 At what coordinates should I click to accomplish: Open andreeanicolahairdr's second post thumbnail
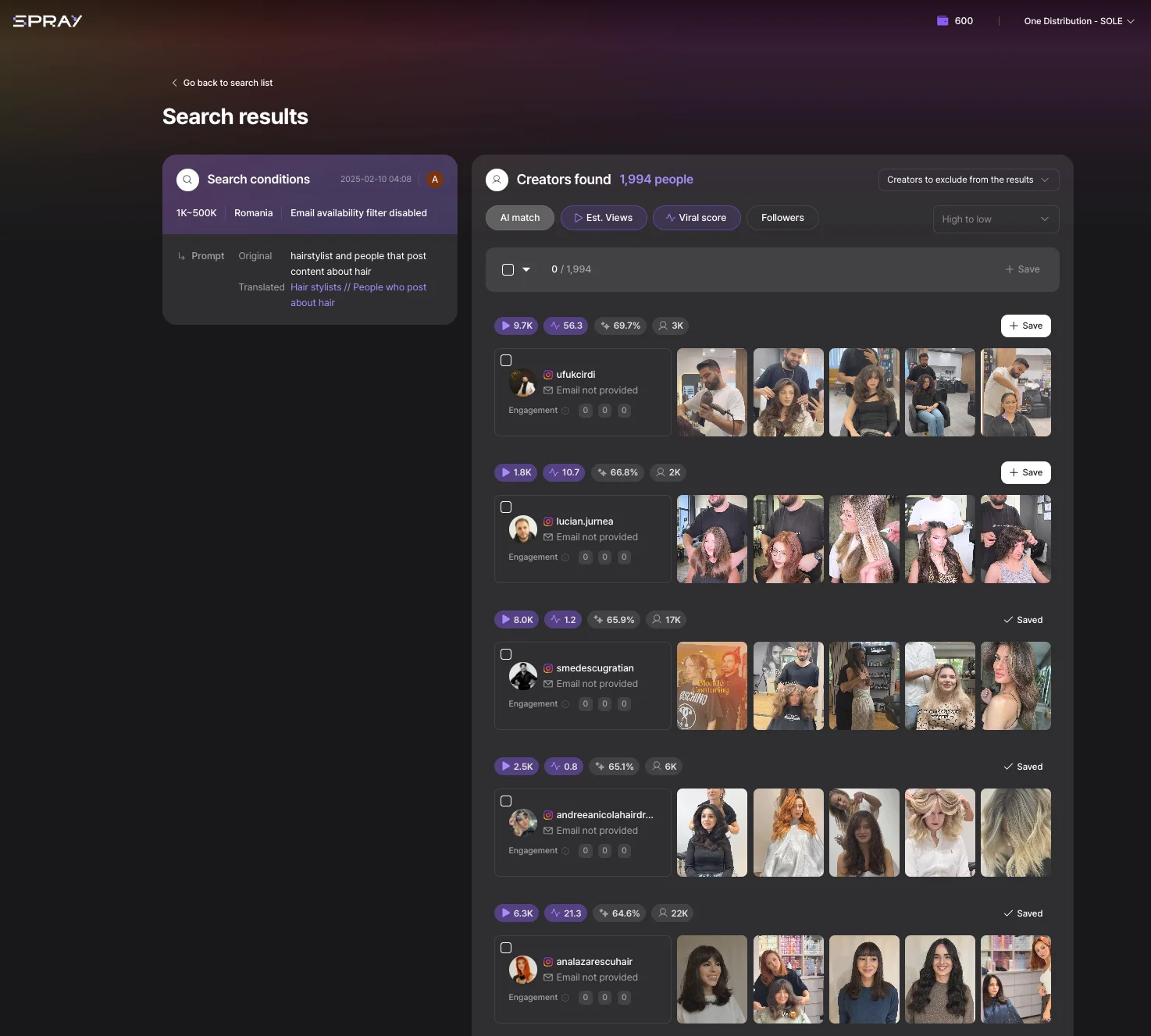789,832
